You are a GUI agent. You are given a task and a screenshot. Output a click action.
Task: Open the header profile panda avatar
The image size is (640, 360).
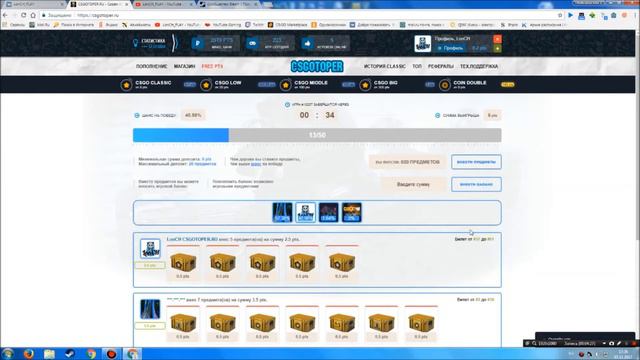pos(422,43)
